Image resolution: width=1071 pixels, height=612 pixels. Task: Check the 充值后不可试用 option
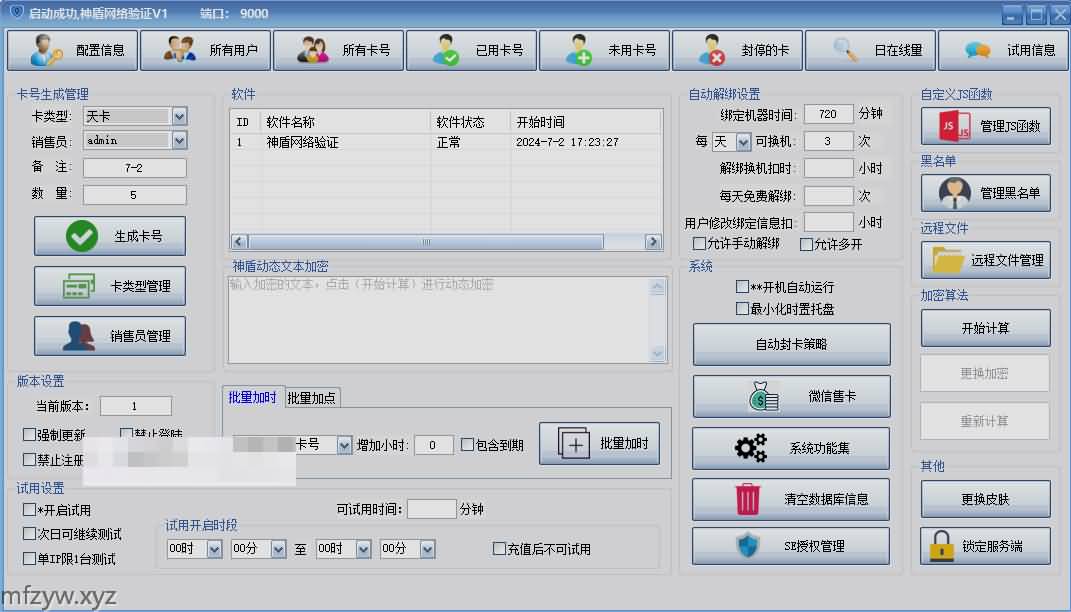pyautogui.click(x=500, y=549)
